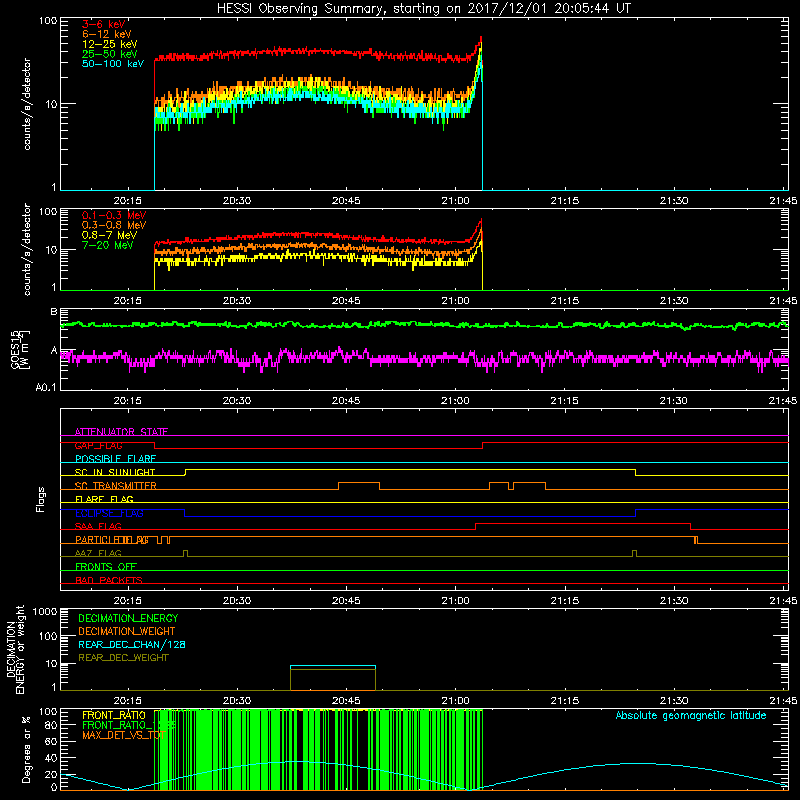Select the "SAA_FLAG" flag label

98,526
